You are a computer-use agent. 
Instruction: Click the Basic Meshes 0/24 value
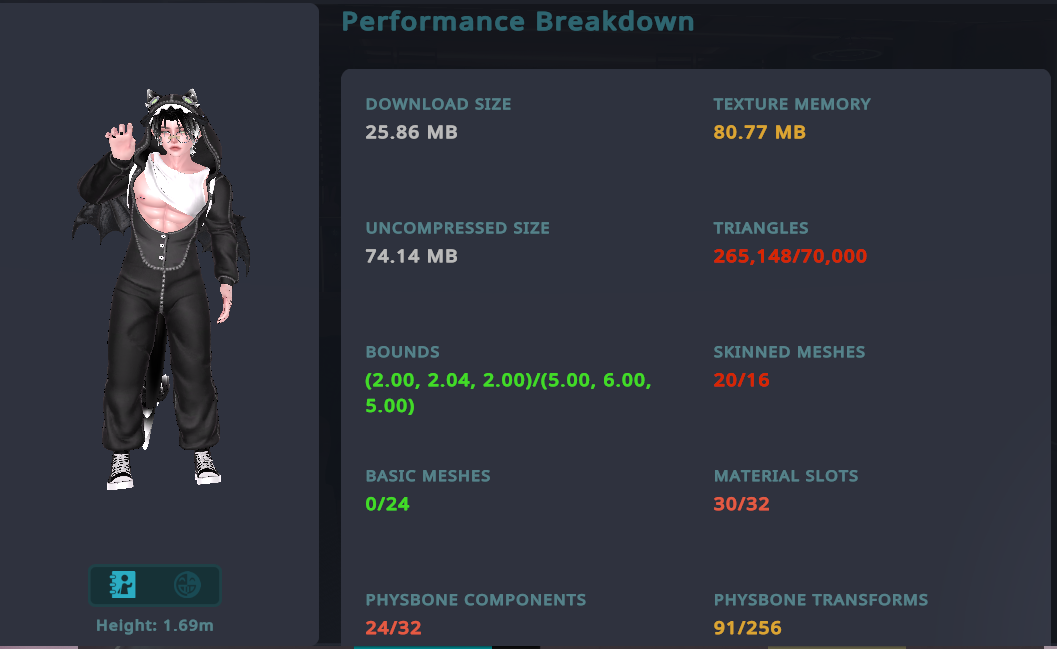387,504
